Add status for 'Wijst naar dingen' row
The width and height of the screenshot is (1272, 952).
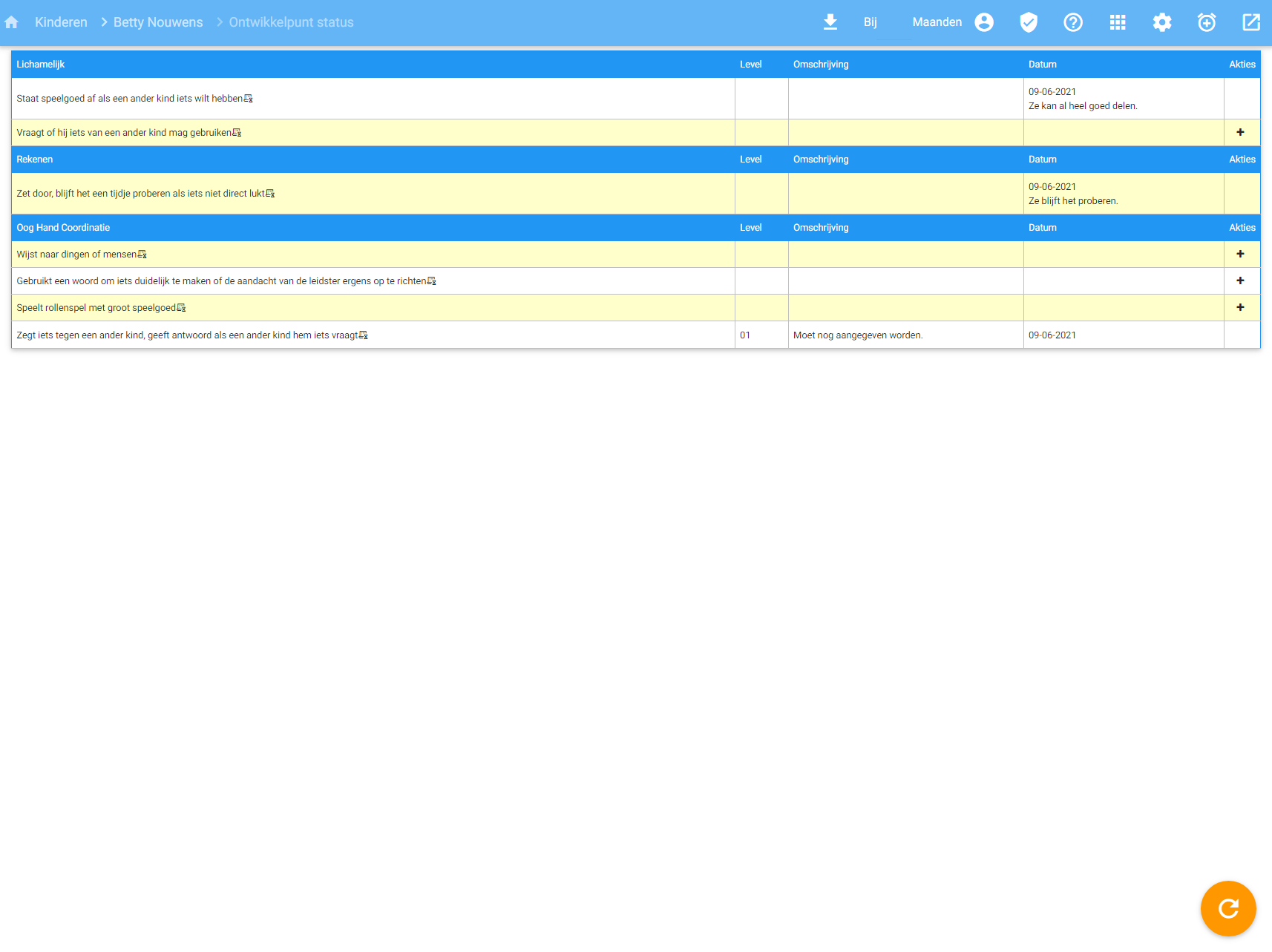coord(1240,254)
